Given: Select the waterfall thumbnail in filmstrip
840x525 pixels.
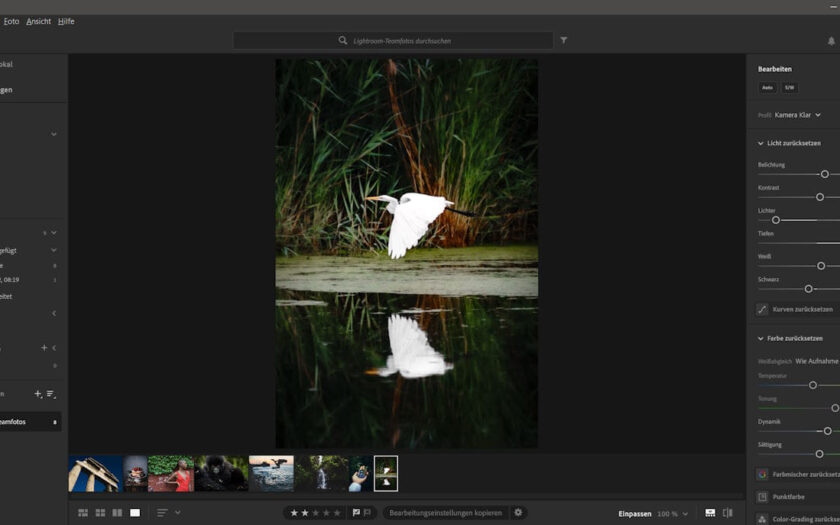Looking at the screenshot, I should coord(321,474).
